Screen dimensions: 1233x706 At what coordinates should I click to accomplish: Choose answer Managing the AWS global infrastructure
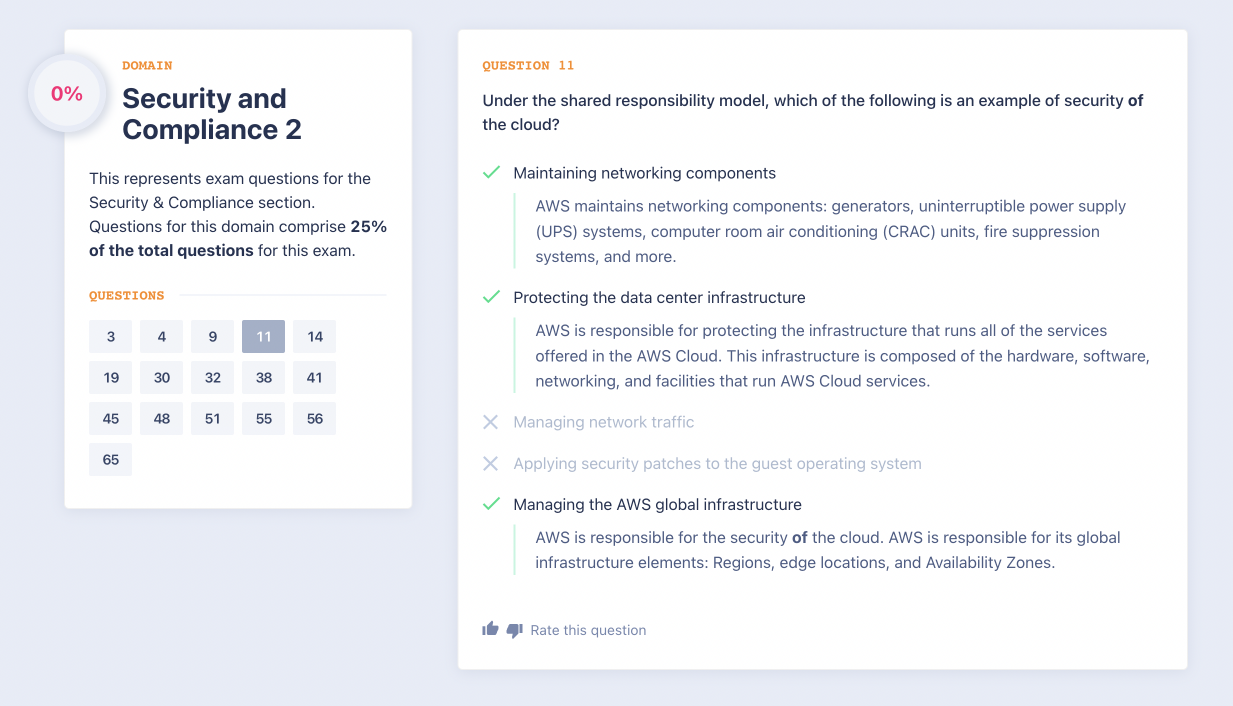click(657, 504)
